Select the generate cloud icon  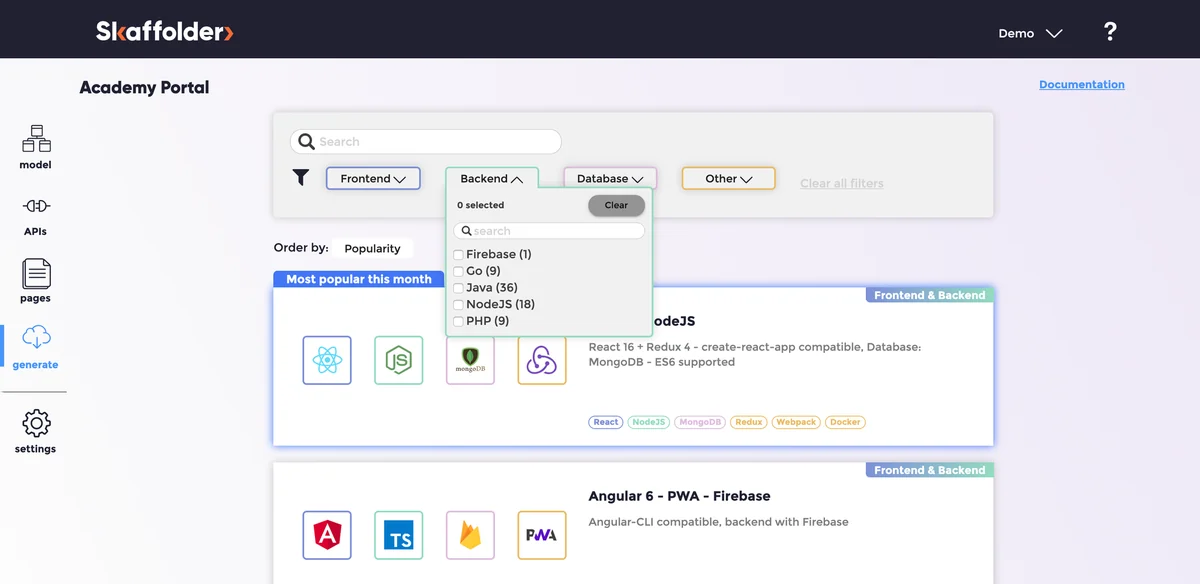(x=36, y=336)
